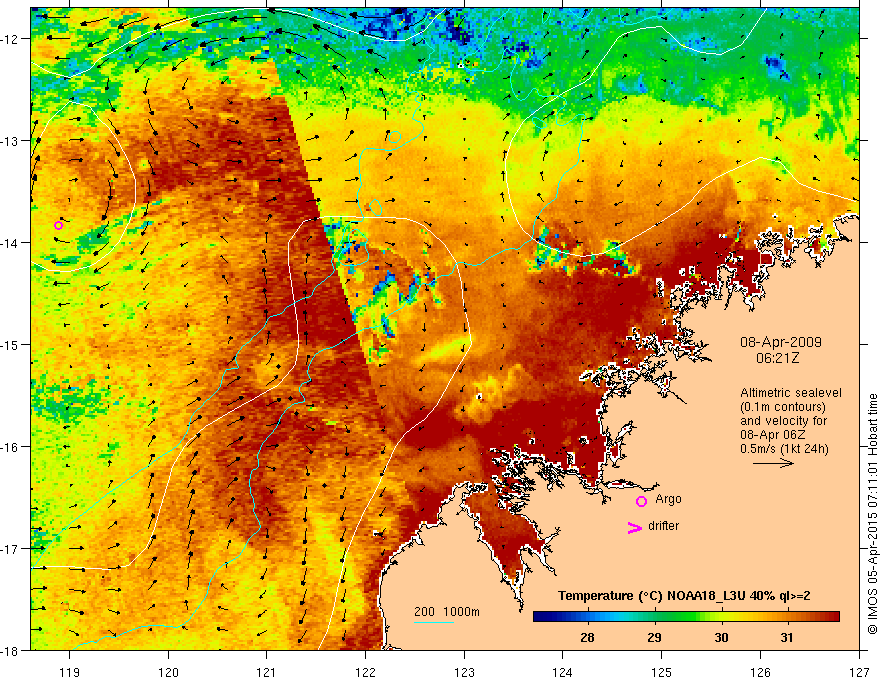Click the color bar value 31
Viewport: 880px width, 680px height.
click(x=787, y=637)
